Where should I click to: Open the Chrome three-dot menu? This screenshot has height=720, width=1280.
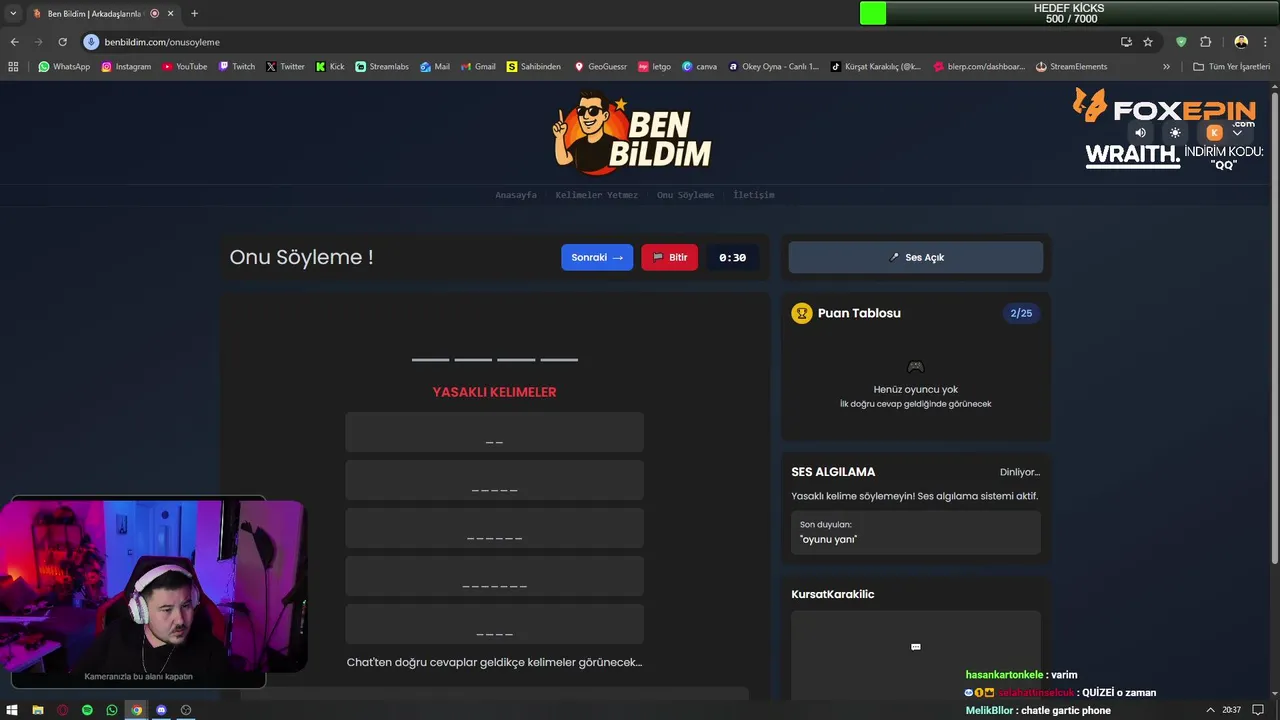1266,42
